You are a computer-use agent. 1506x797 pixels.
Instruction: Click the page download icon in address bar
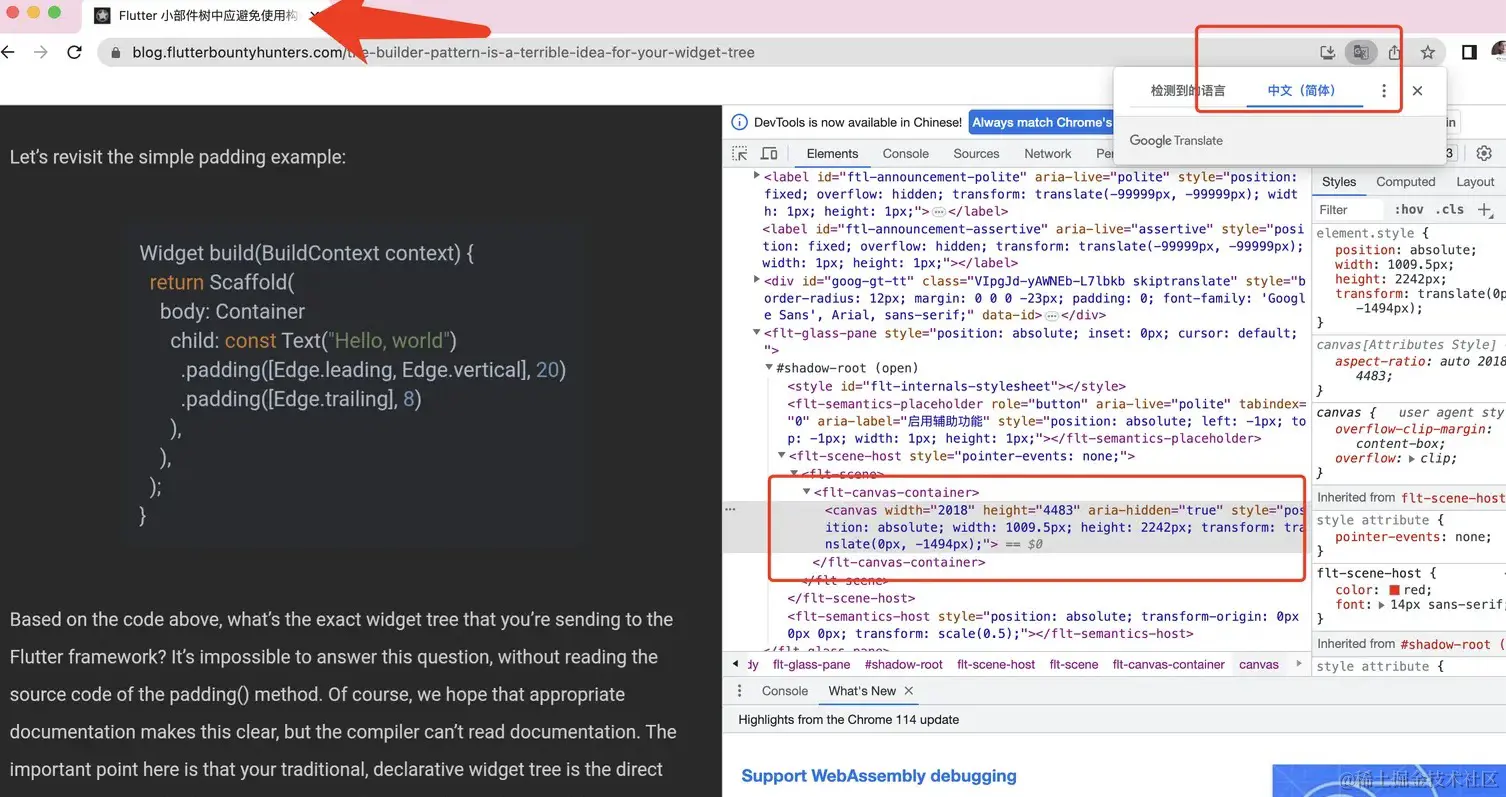click(x=1327, y=52)
